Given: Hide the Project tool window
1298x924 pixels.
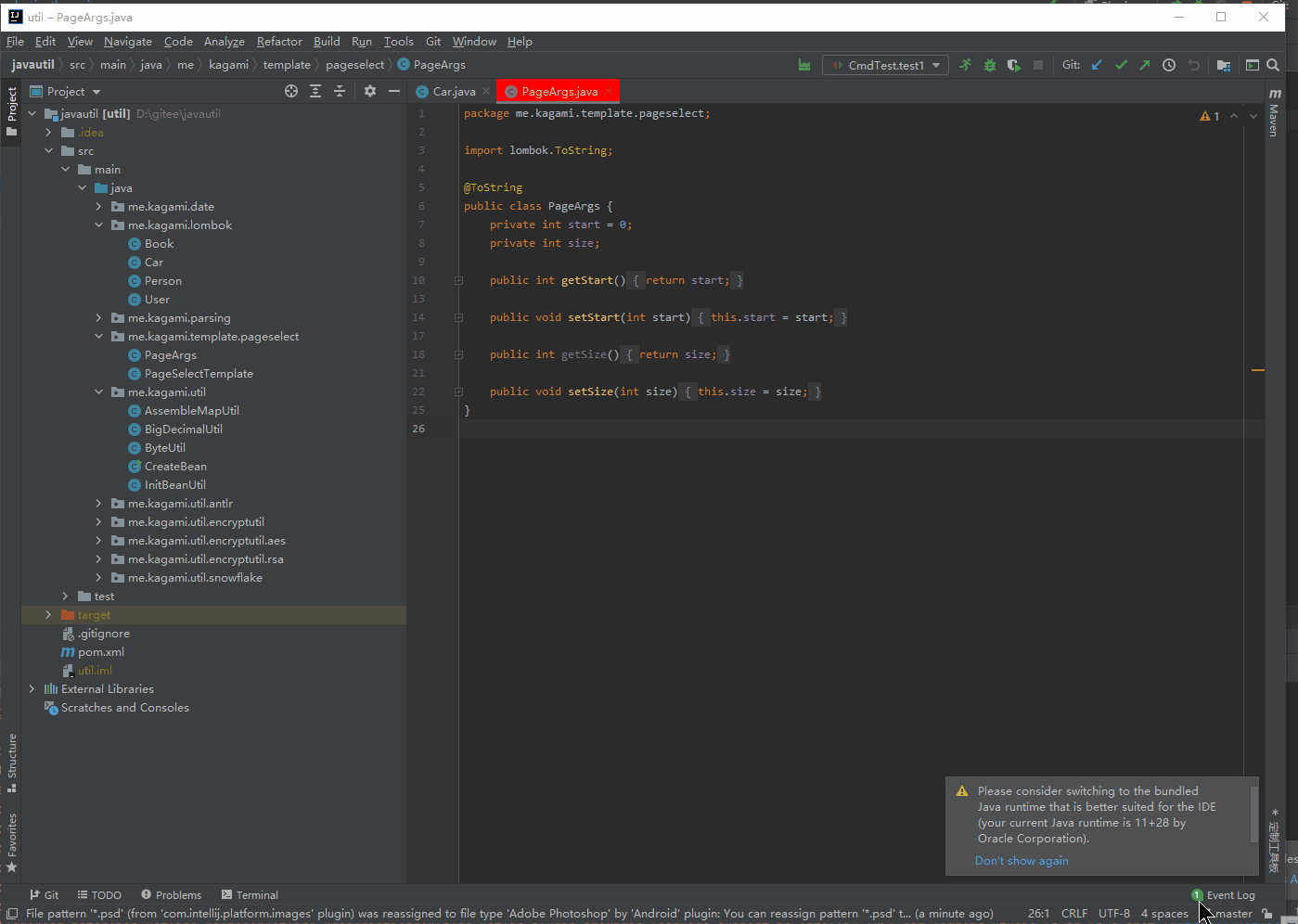Looking at the screenshot, I should [393, 91].
